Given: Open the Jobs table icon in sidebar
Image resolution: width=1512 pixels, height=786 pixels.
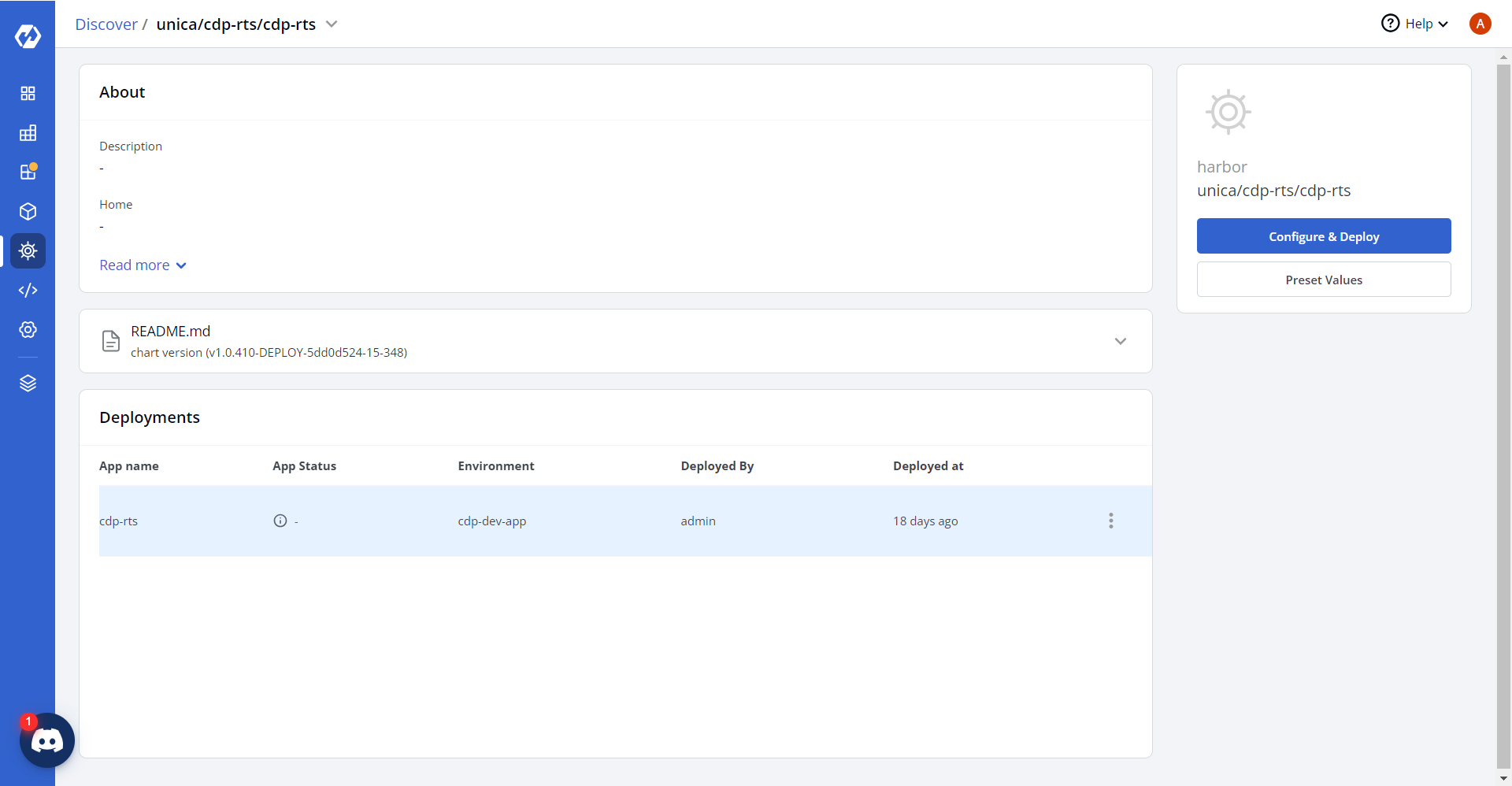Looking at the screenshot, I should (x=28, y=133).
